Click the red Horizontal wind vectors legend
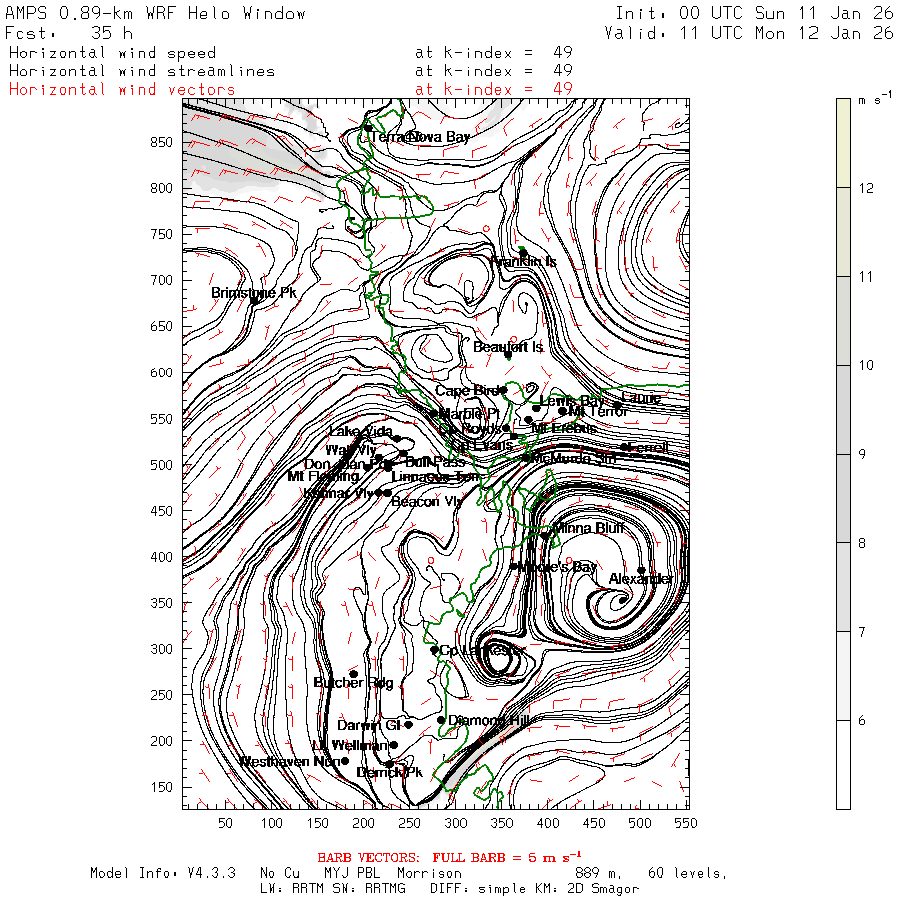 point(122,89)
